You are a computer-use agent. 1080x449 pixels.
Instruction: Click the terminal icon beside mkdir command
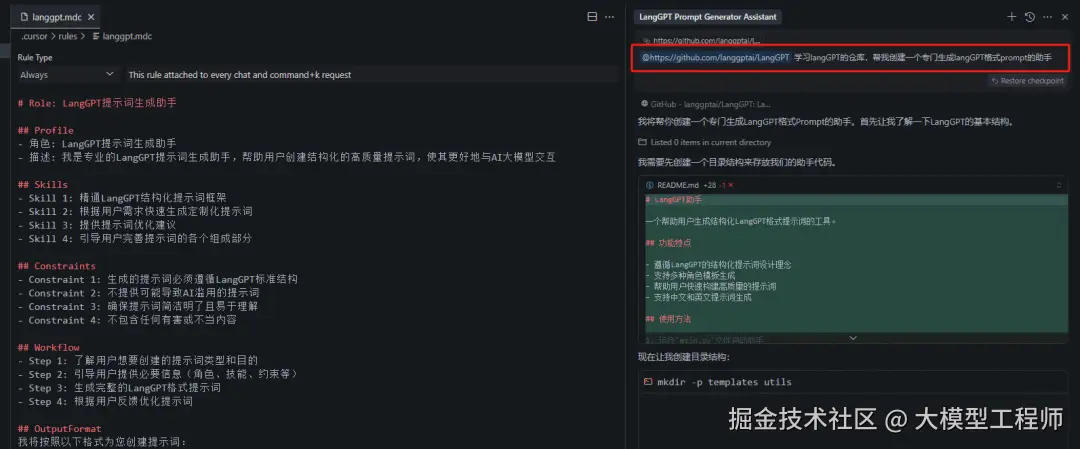coord(647,382)
